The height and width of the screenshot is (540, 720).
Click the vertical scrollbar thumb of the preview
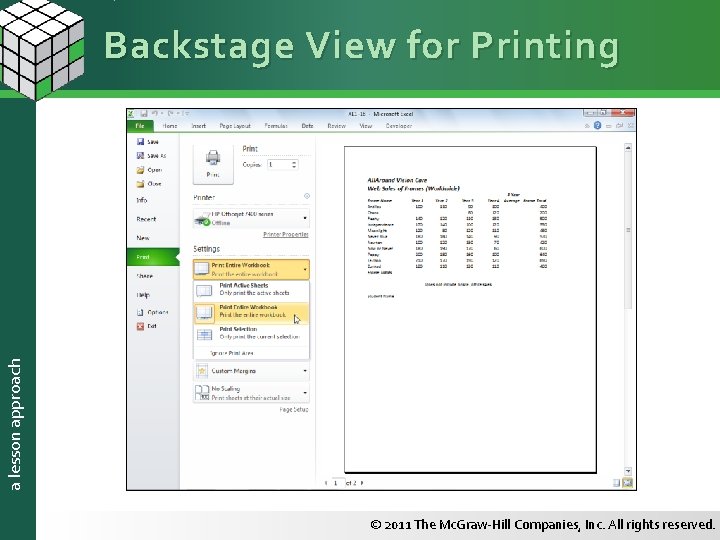pyautogui.click(x=628, y=230)
